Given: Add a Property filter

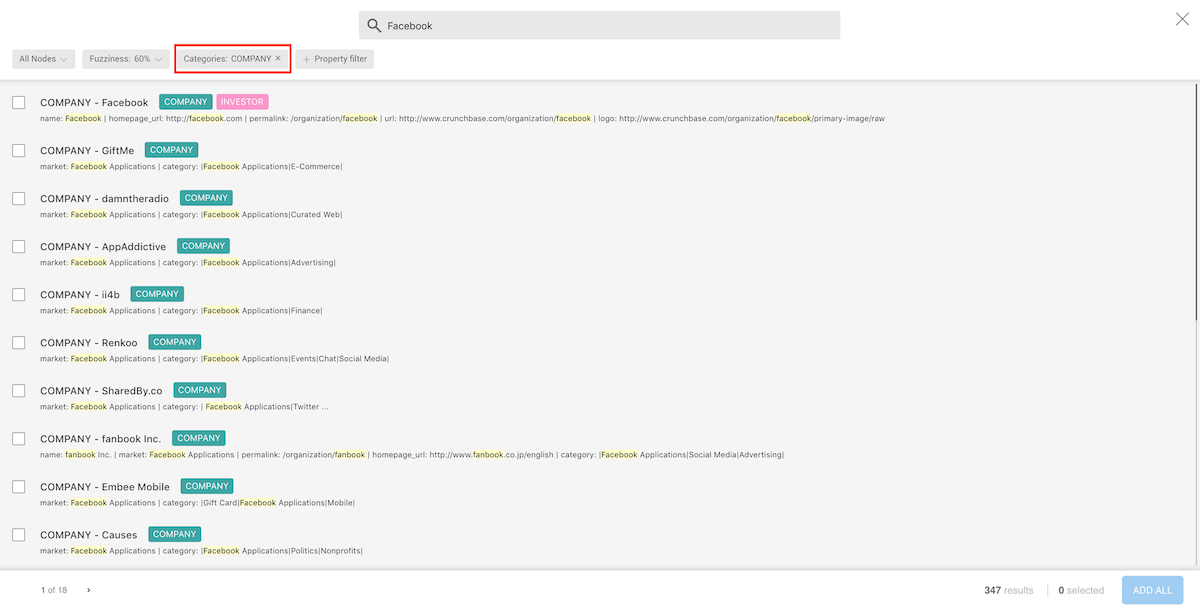Looking at the screenshot, I should (340, 59).
